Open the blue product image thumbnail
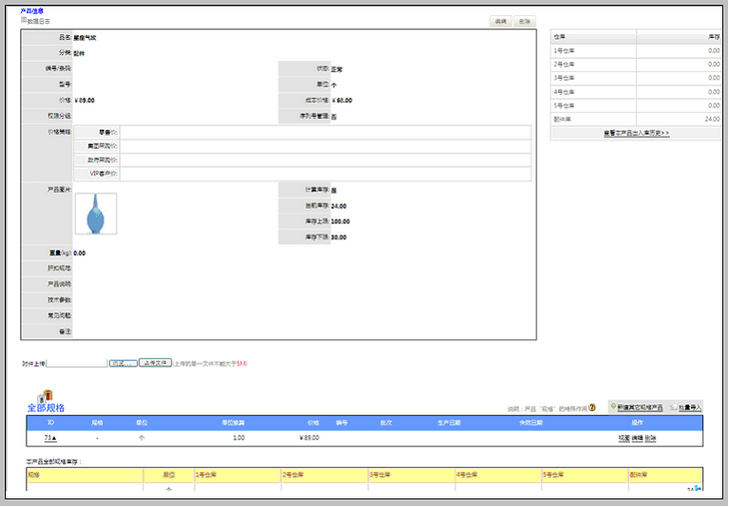This screenshot has height=507, width=729. coord(96,213)
